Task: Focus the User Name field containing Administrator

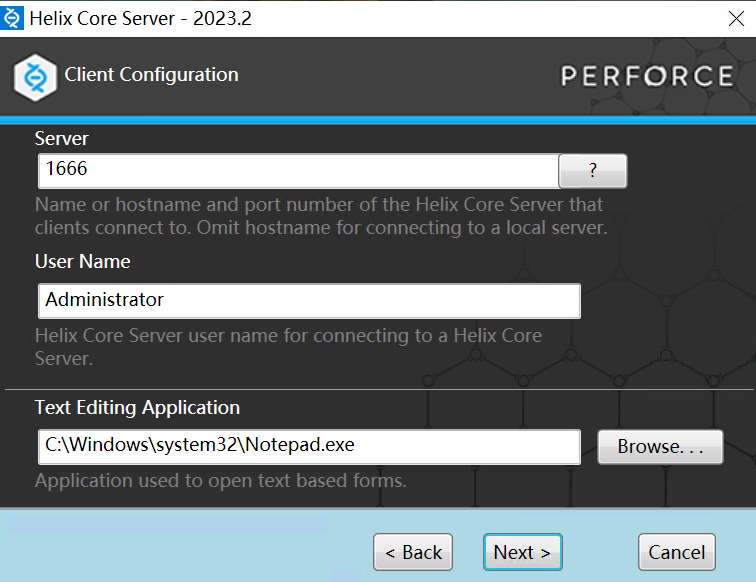Action: coord(309,301)
